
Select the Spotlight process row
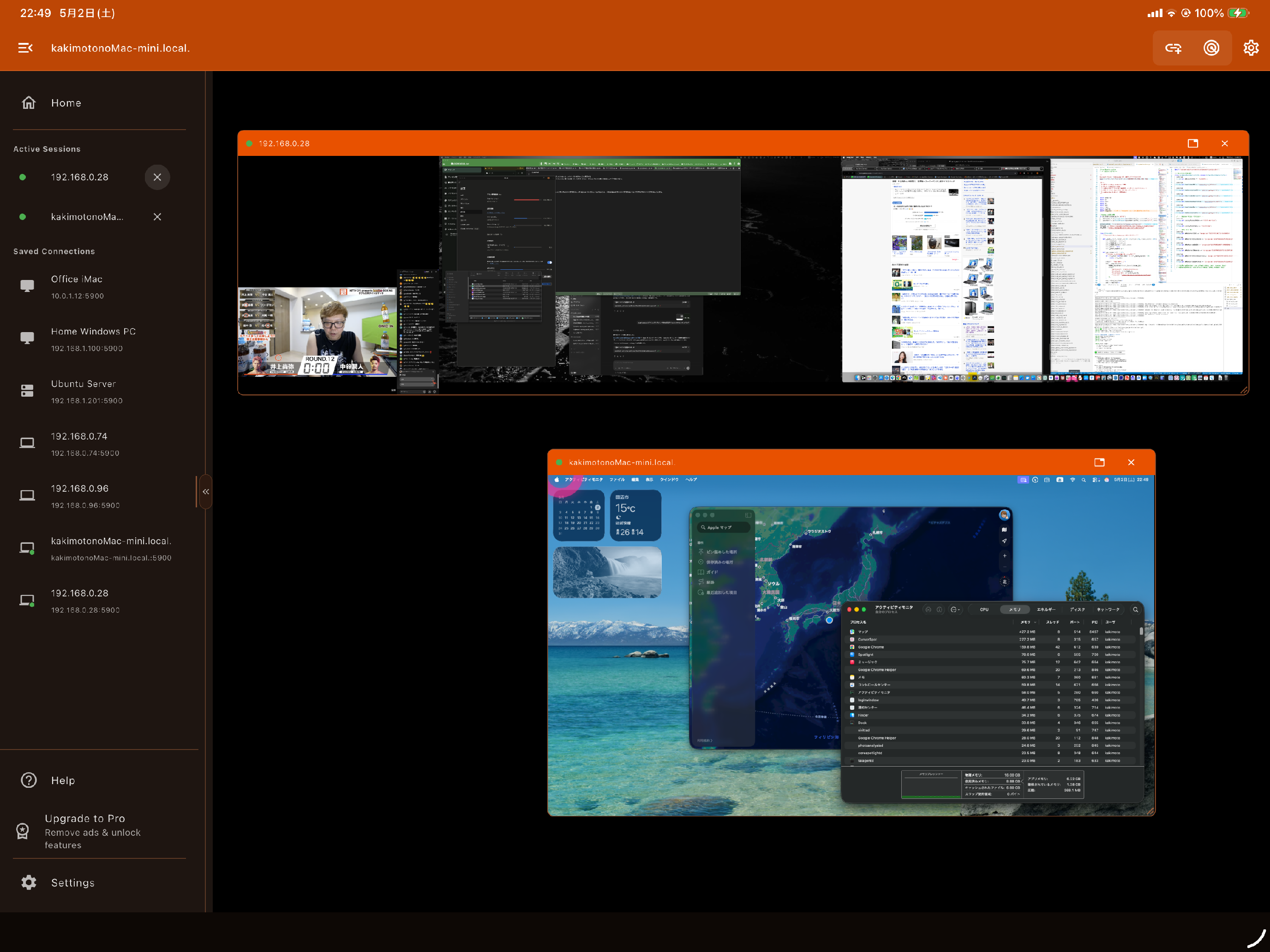[991, 654]
